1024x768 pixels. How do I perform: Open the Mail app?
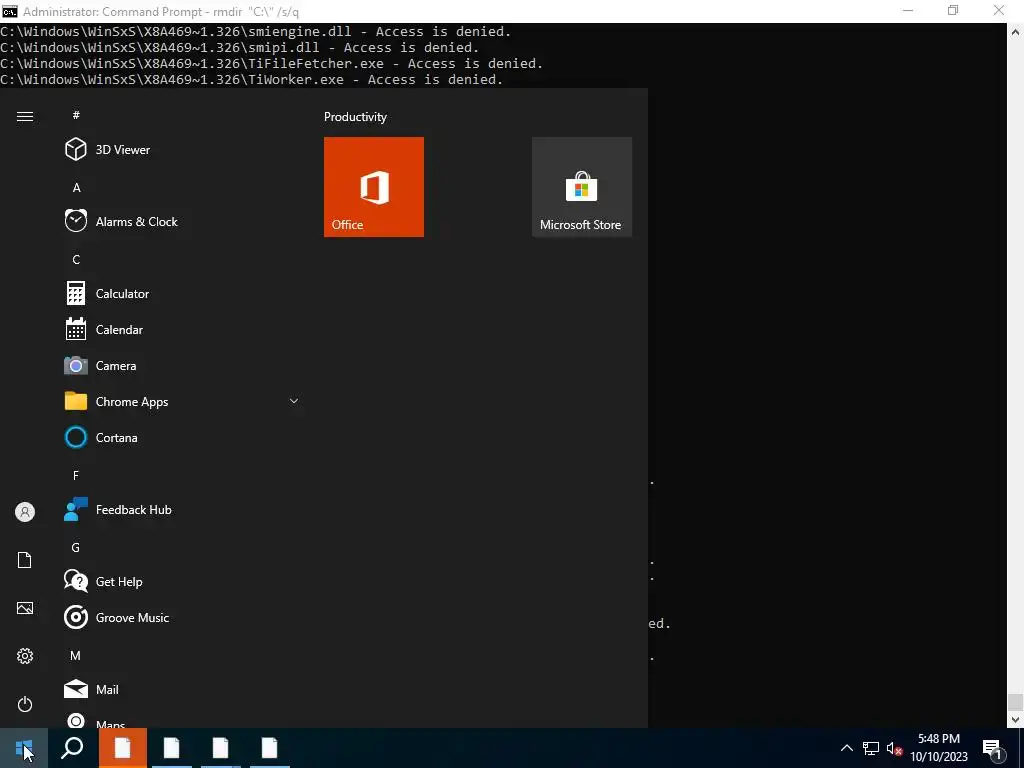[182, 689]
